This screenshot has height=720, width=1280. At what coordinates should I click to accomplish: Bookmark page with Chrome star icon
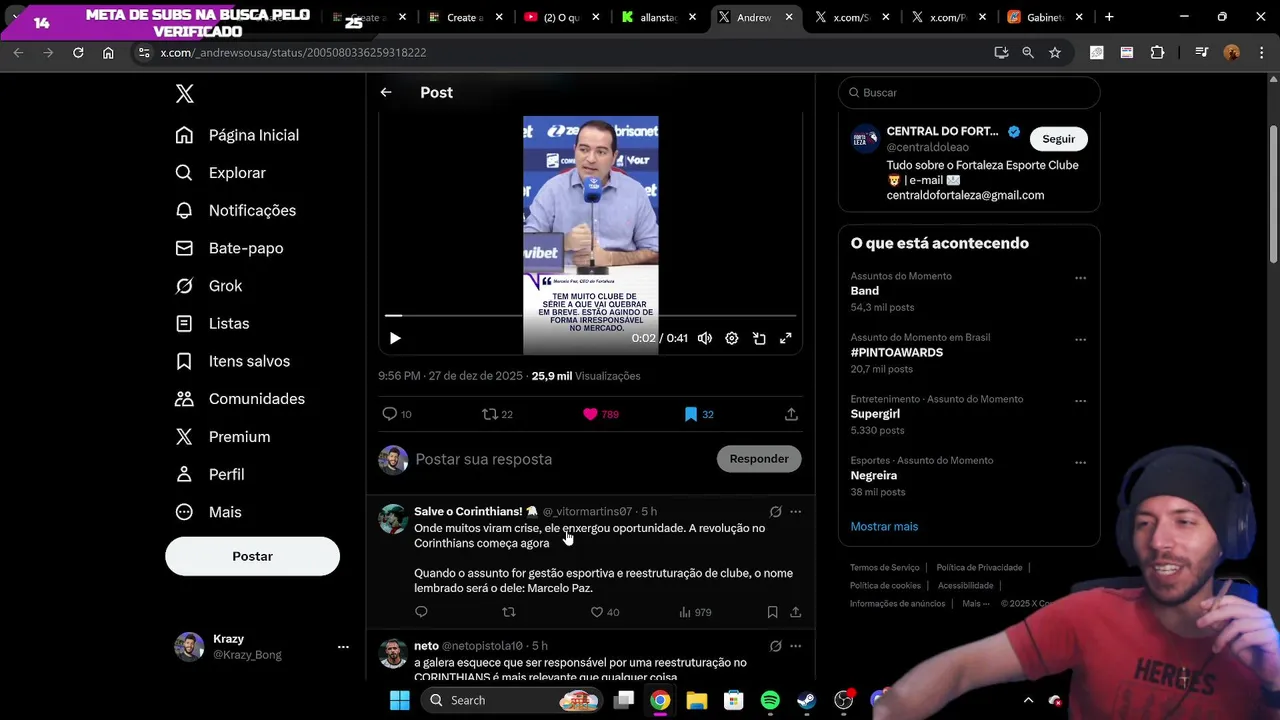pyautogui.click(x=1055, y=52)
